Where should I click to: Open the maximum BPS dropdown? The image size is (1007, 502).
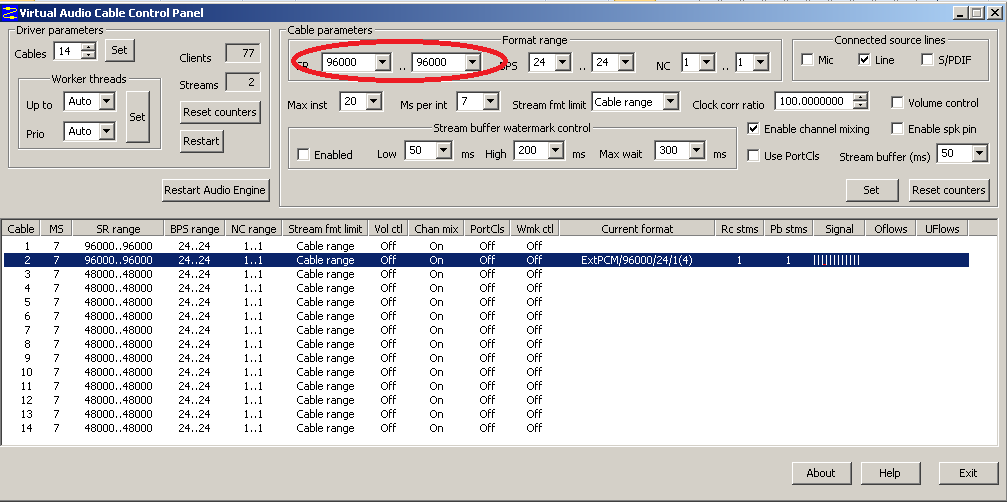pos(626,62)
